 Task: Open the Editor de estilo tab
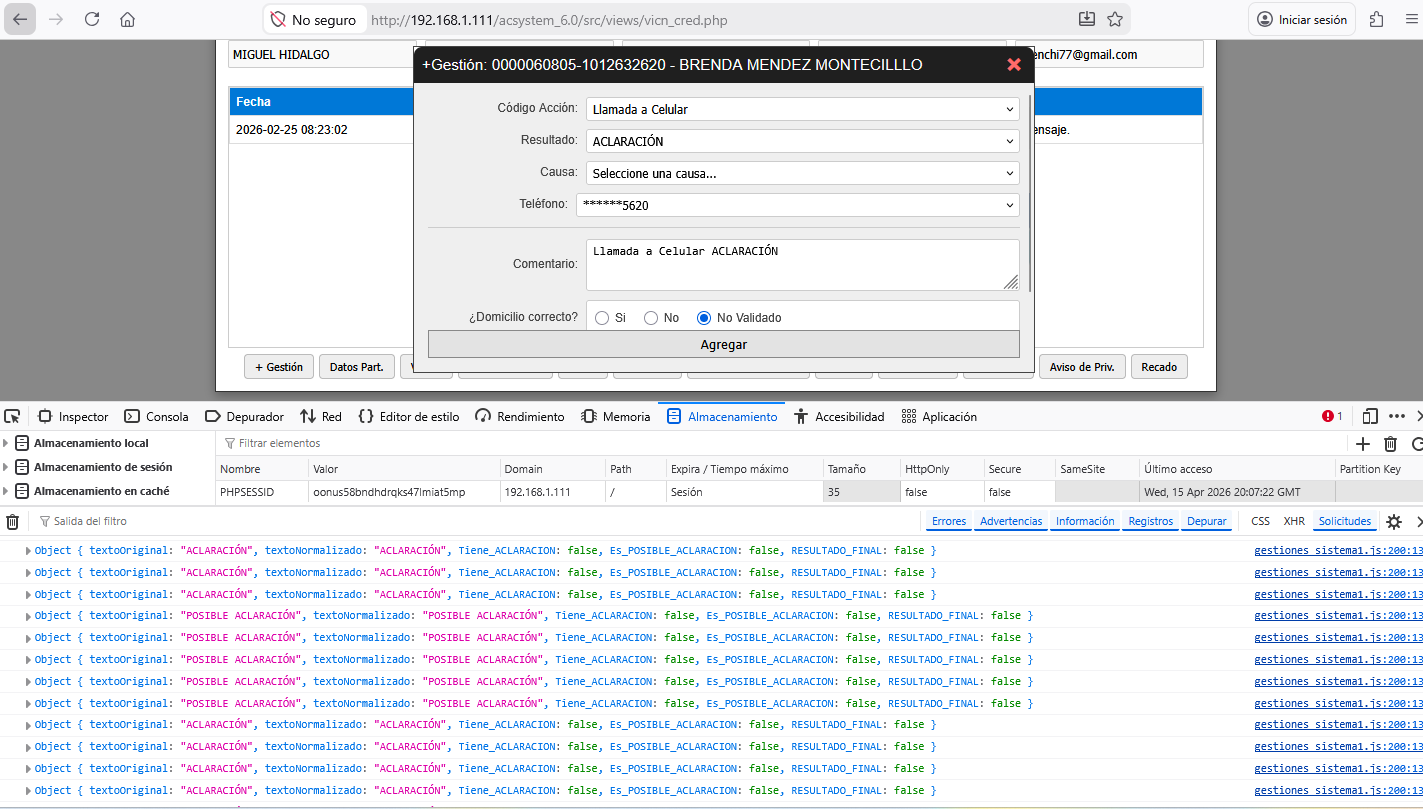[409, 416]
